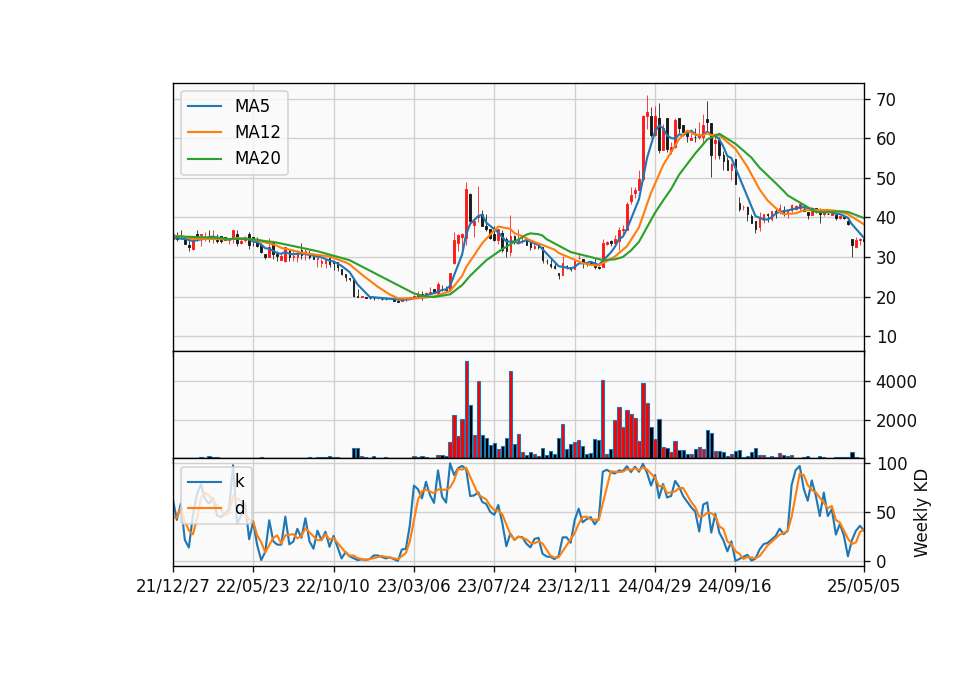The image size is (960, 690).
Task: Click the 23/03/06 date tick label
Action: (x=413, y=586)
